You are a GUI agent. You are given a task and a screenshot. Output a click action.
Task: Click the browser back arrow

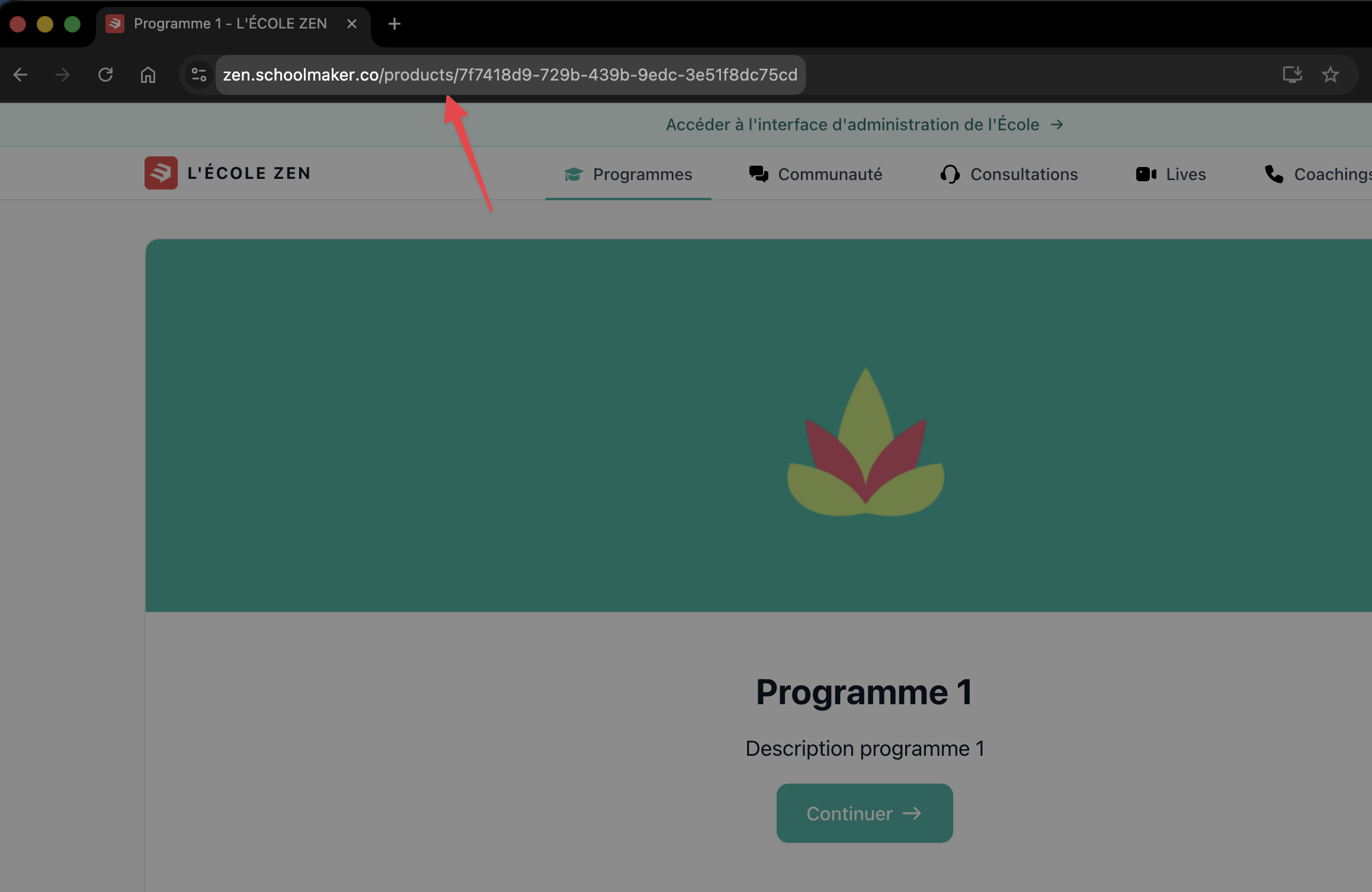(21, 75)
